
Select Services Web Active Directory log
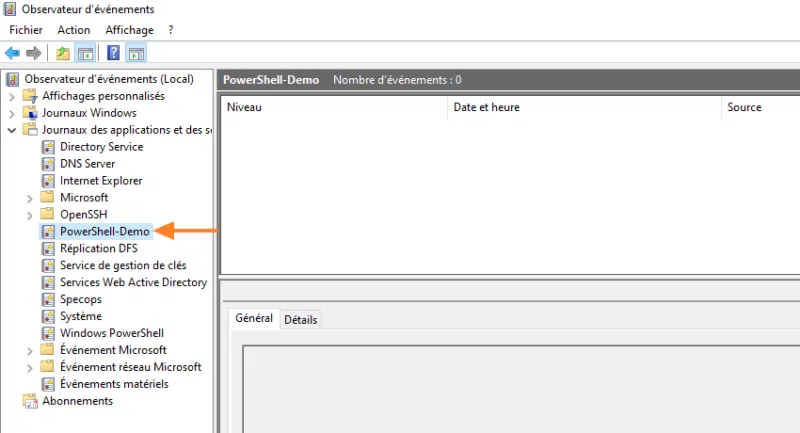pyautogui.click(x=133, y=282)
